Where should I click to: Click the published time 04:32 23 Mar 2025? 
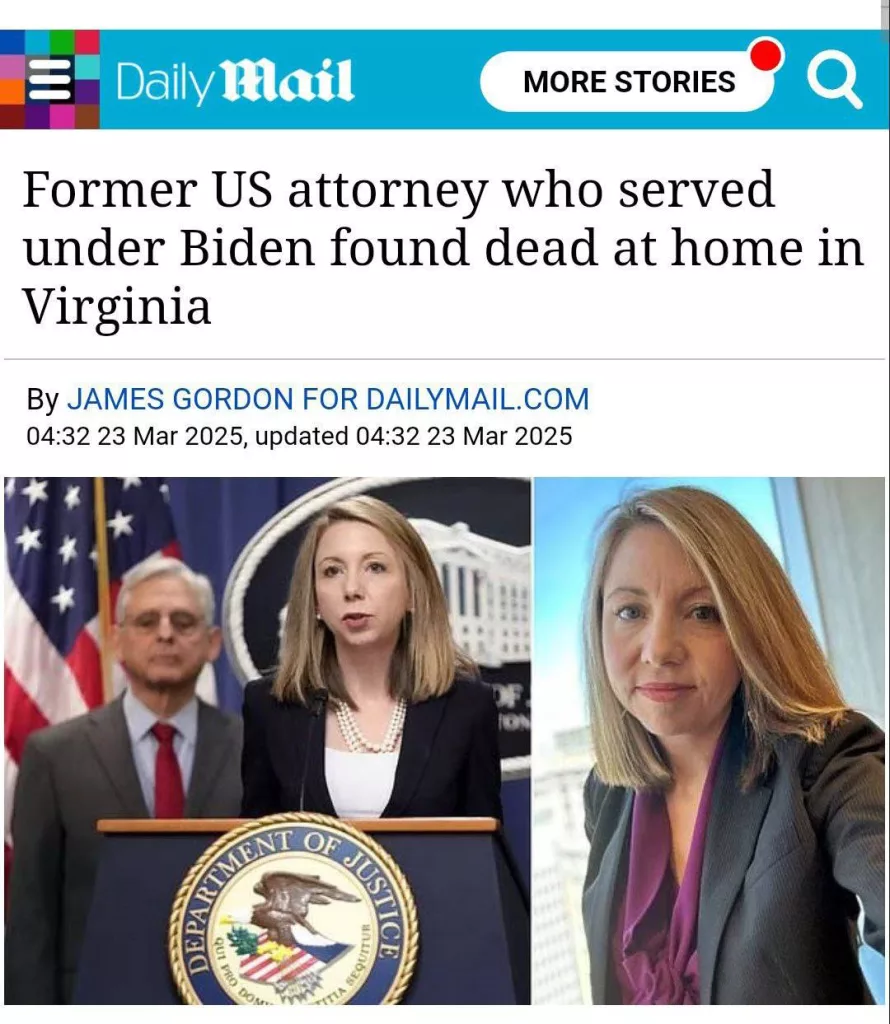pyautogui.click(x=135, y=436)
